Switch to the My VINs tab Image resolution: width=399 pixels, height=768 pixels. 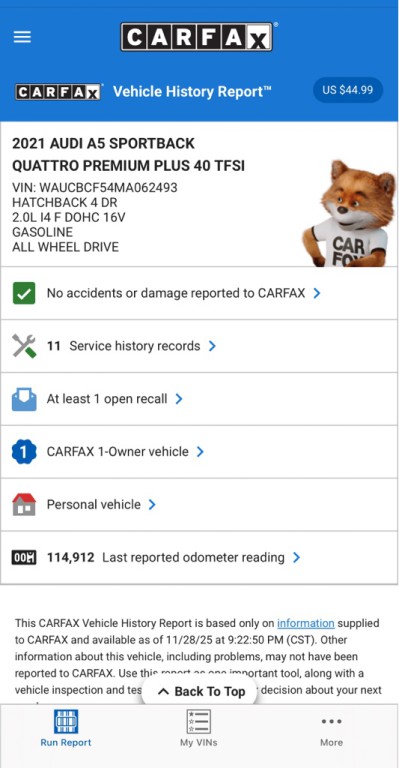point(198,728)
